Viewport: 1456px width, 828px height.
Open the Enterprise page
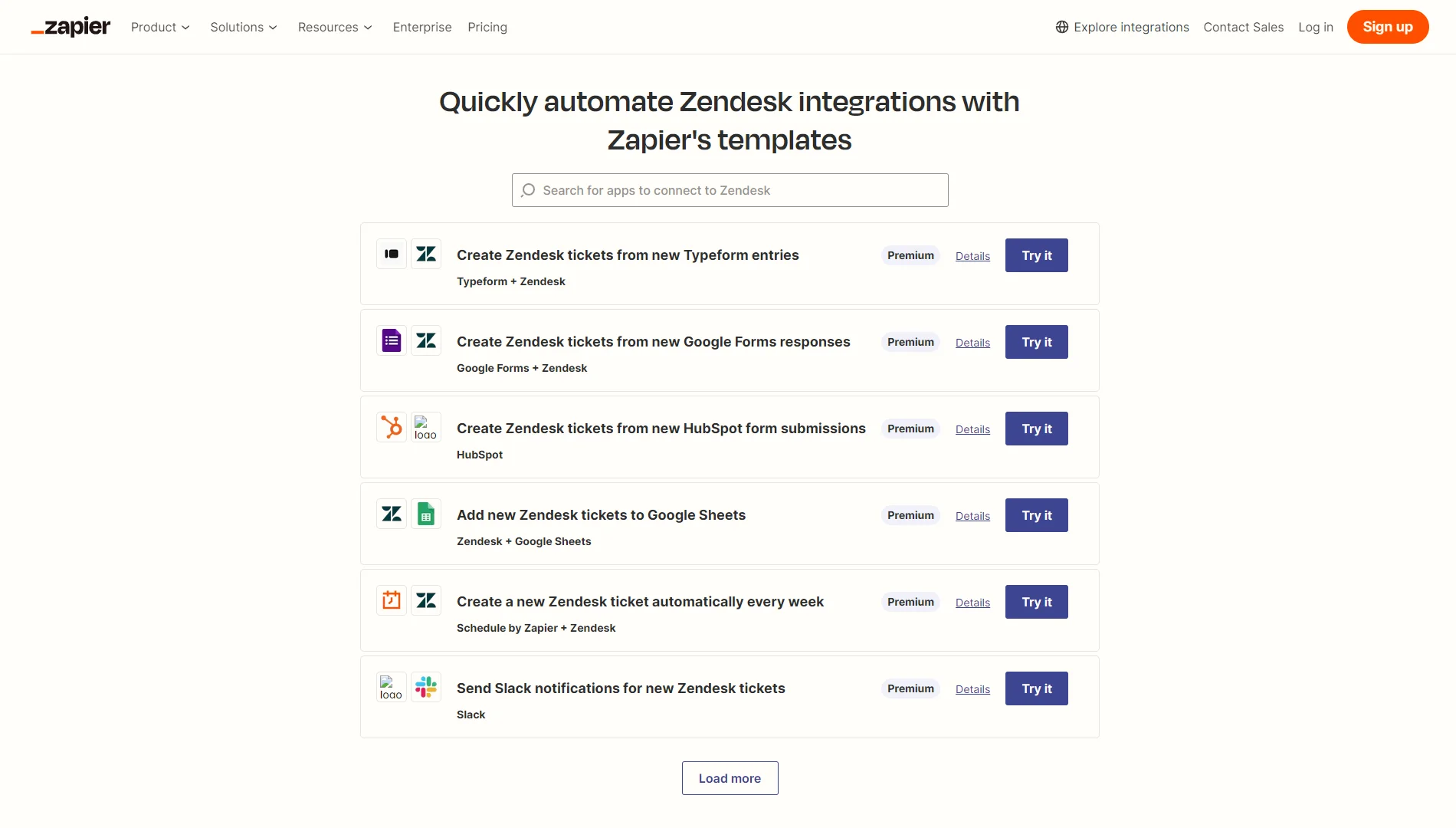(x=422, y=27)
